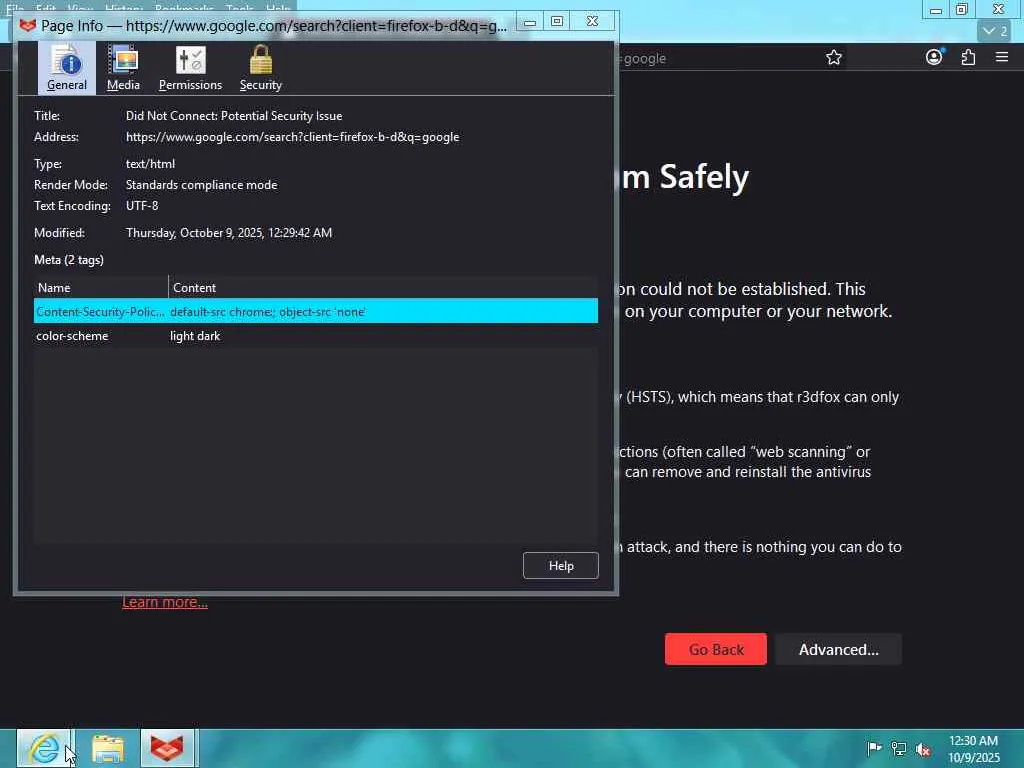Click the Advanced... button in browser

click(839, 649)
